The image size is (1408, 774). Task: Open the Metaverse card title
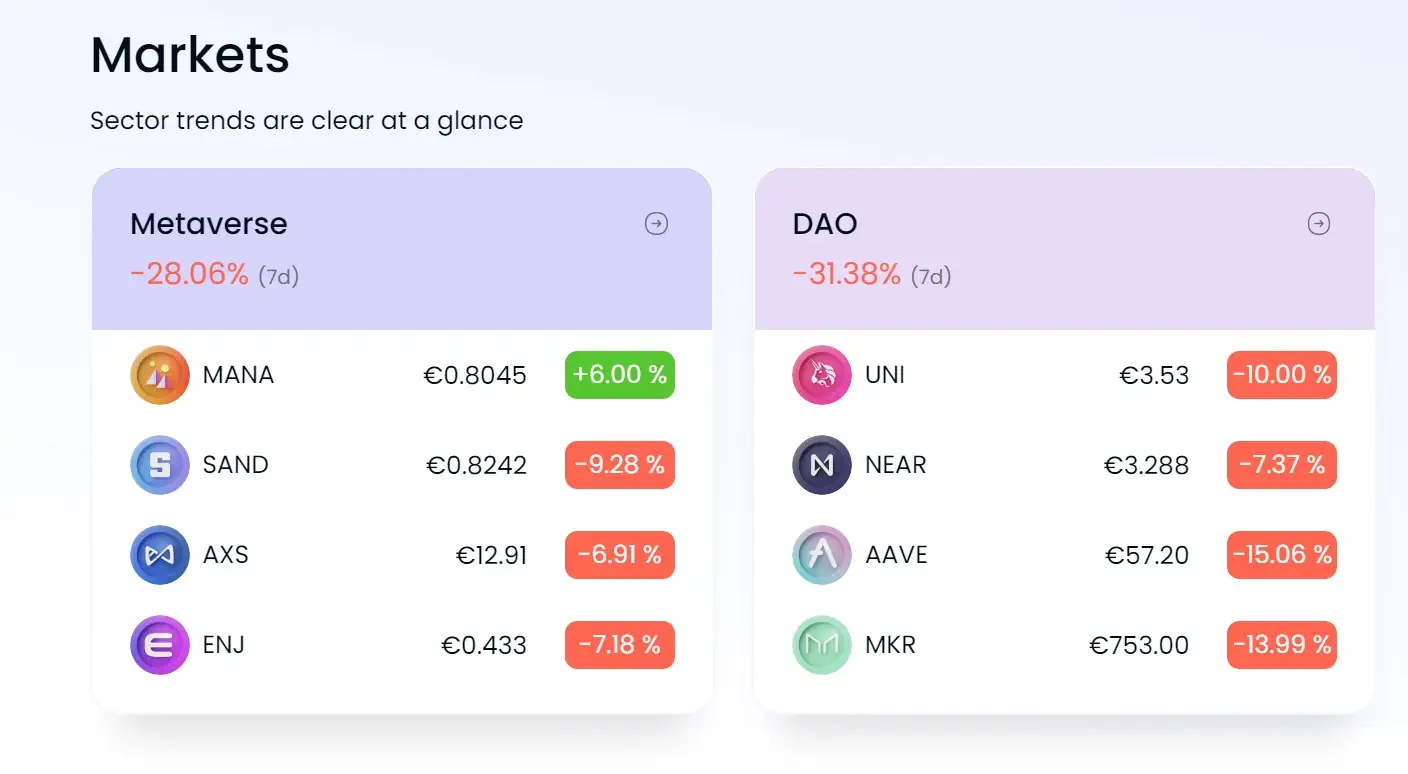[209, 223]
